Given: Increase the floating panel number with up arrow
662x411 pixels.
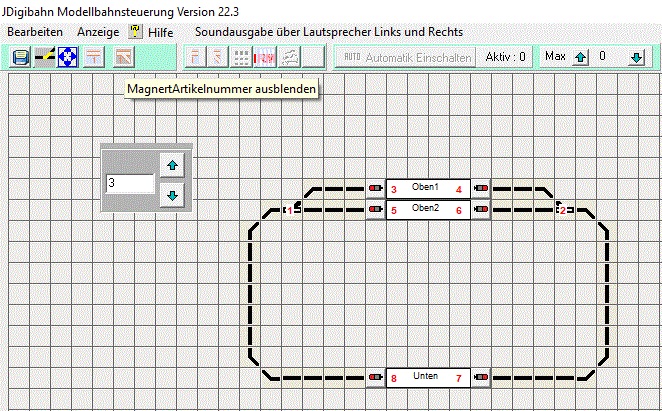Looking at the screenshot, I should tap(172, 165).
